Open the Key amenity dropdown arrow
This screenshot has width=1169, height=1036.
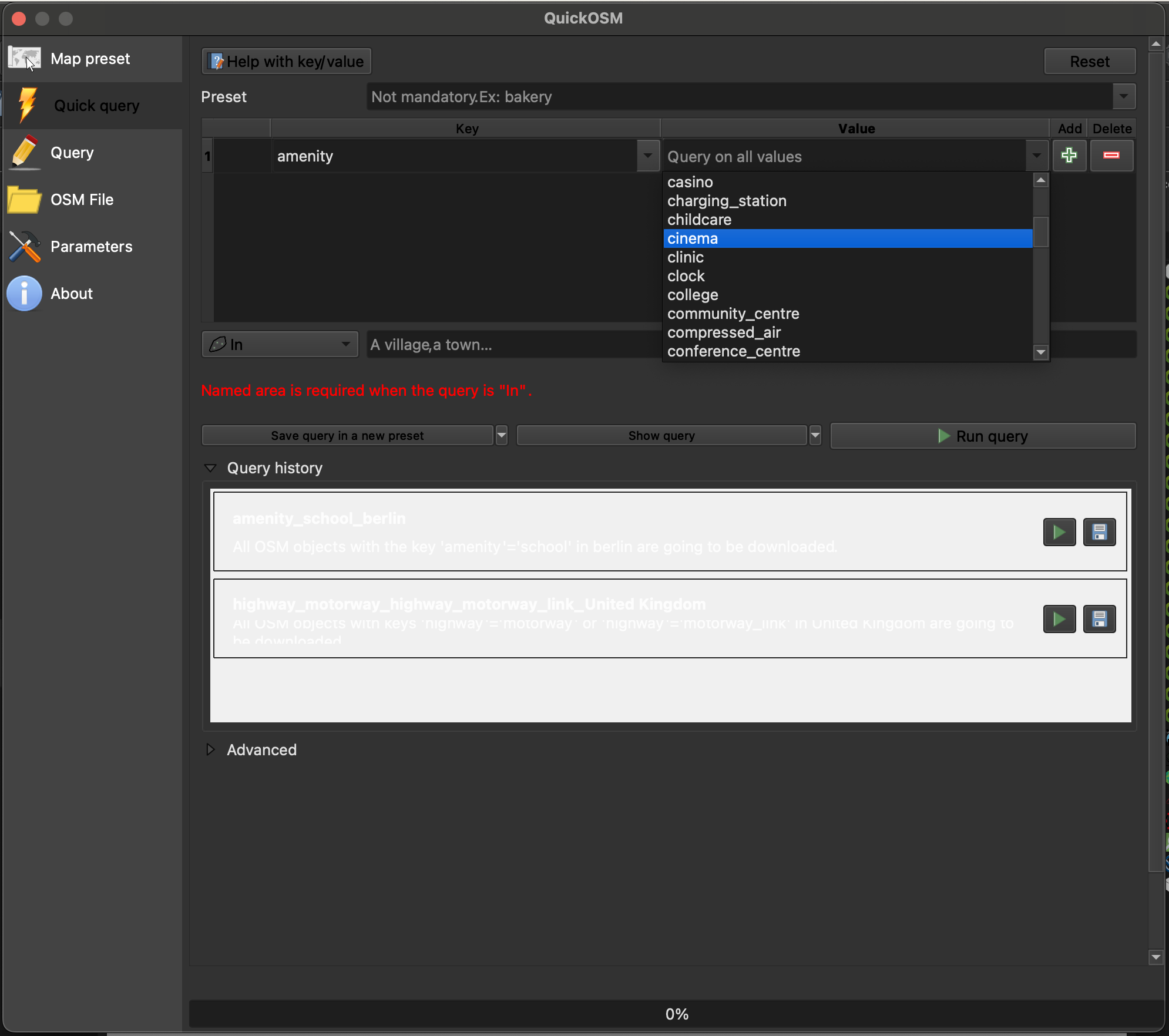coord(647,156)
